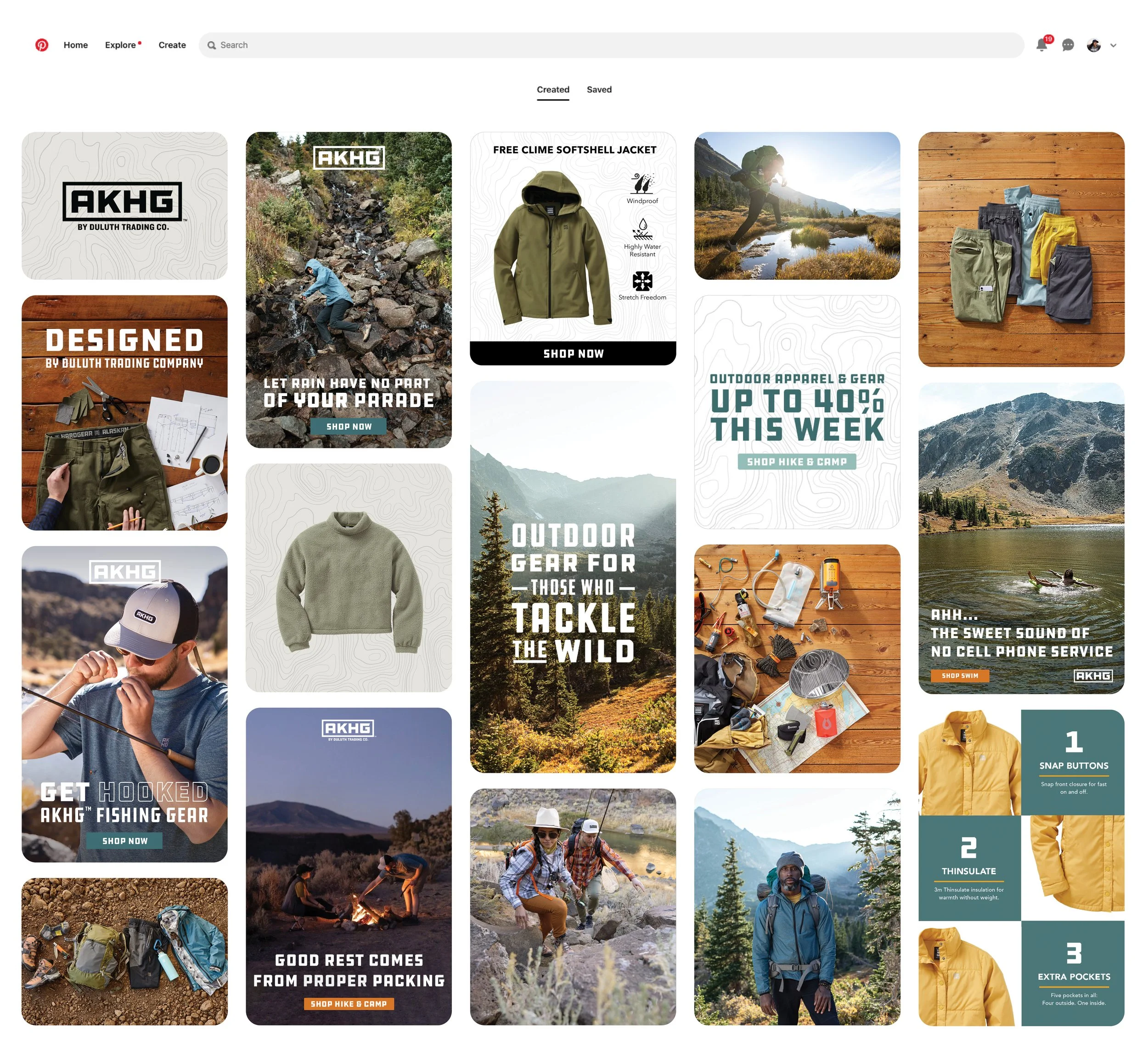The image size is (1148, 1047).
Task: Click the Highly Water Resistant icon
Action: pos(642,230)
